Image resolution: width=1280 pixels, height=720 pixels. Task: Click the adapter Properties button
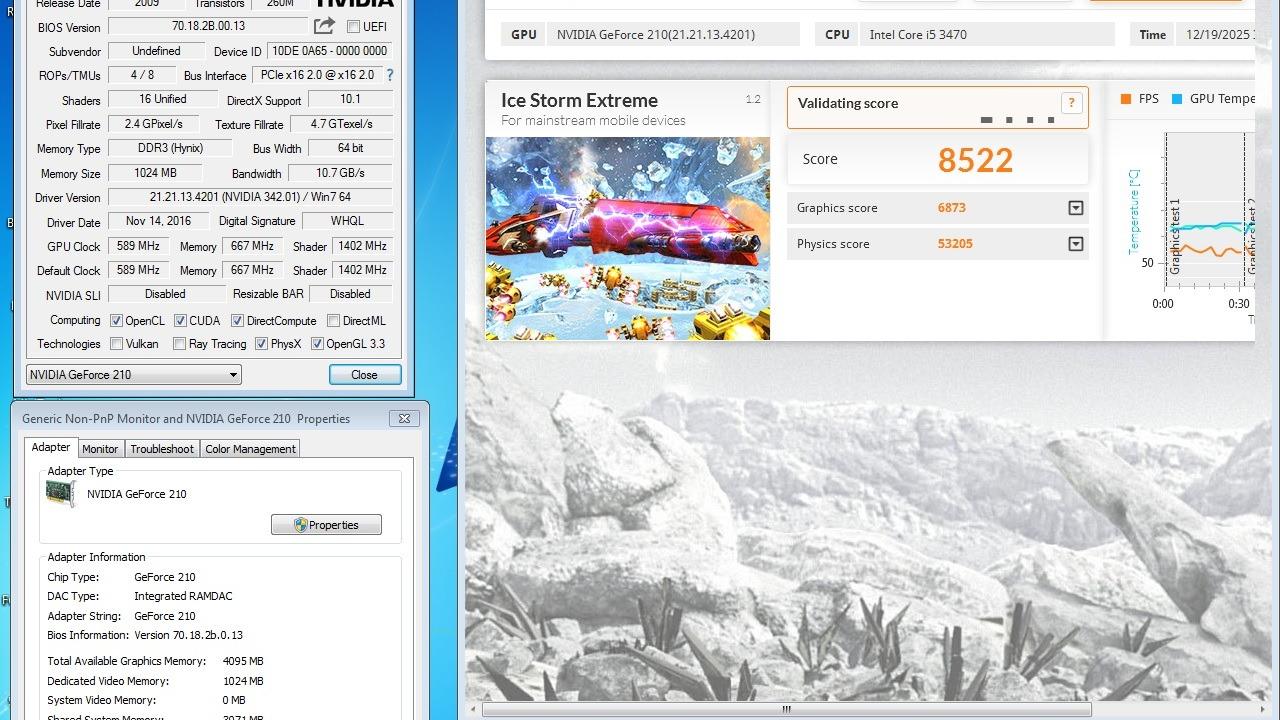pyautogui.click(x=326, y=525)
